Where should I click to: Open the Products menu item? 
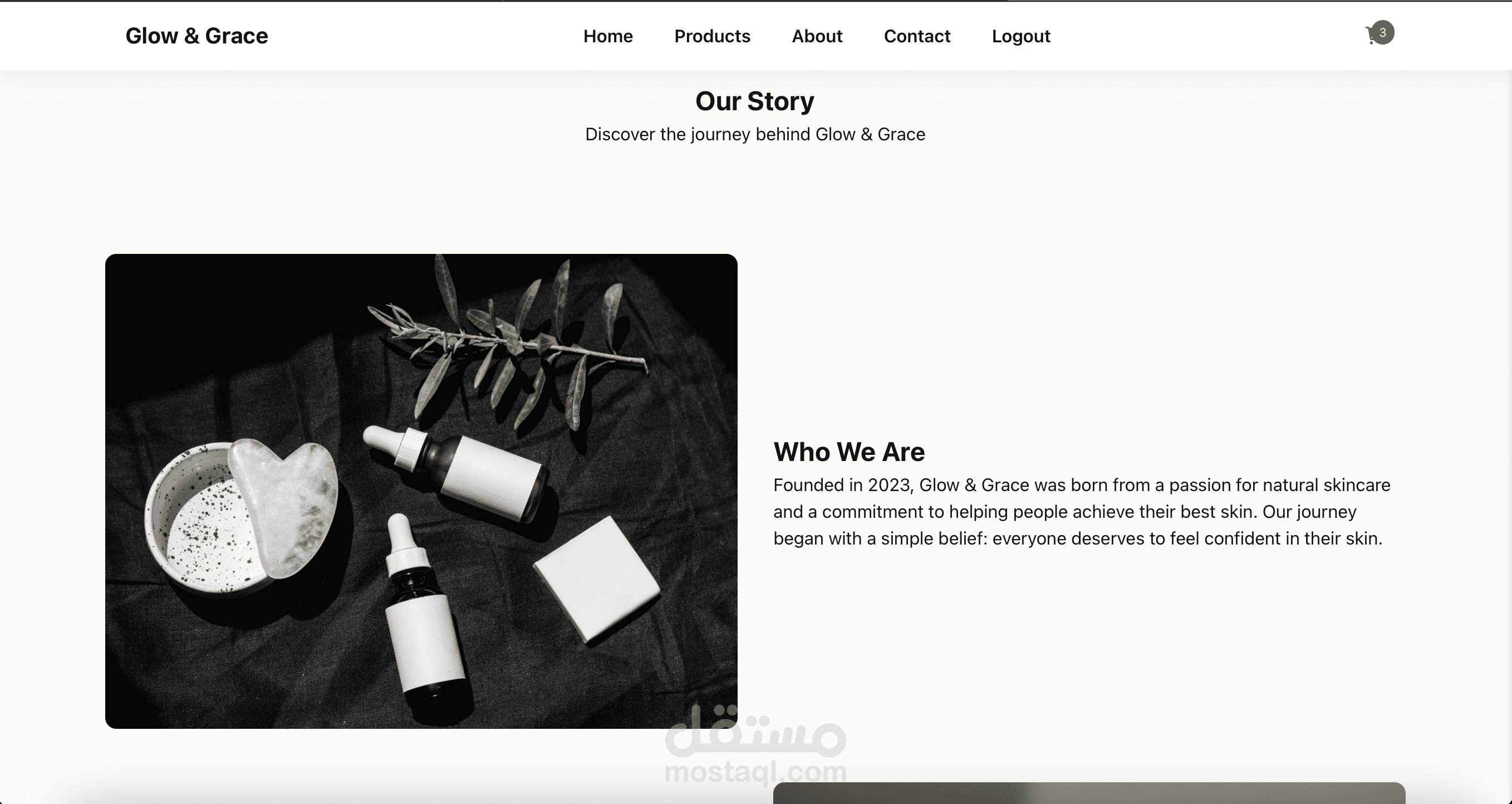tap(711, 36)
